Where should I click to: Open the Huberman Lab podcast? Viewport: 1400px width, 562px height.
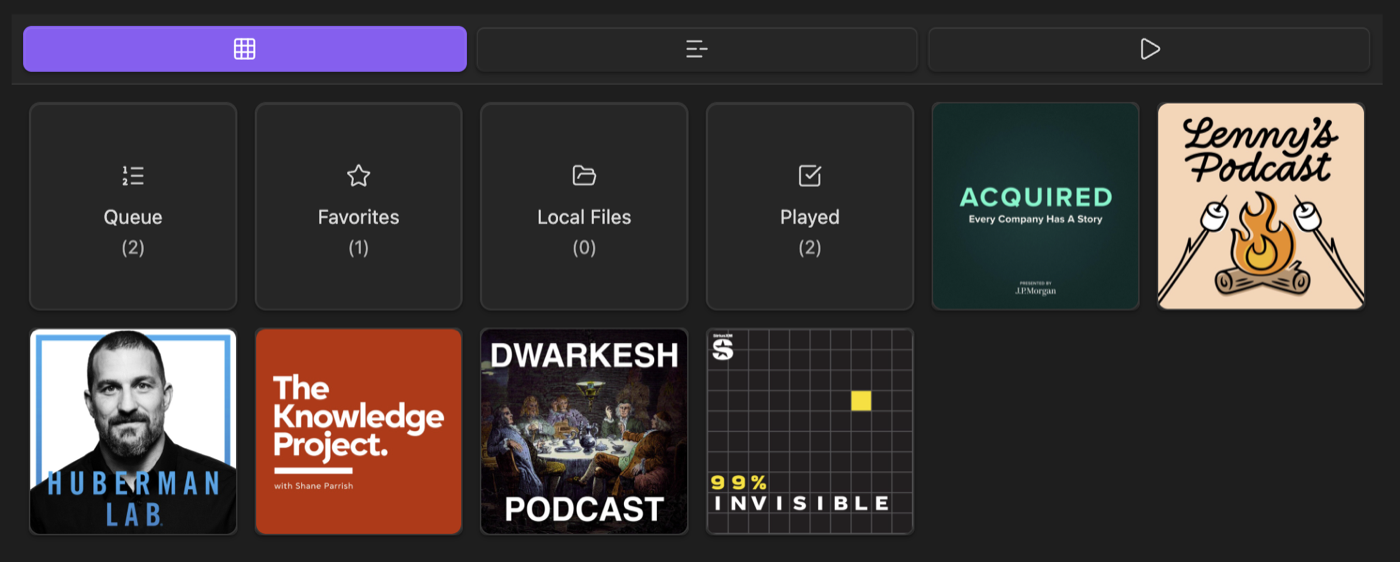pyautogui.click(x=133, y=432)
